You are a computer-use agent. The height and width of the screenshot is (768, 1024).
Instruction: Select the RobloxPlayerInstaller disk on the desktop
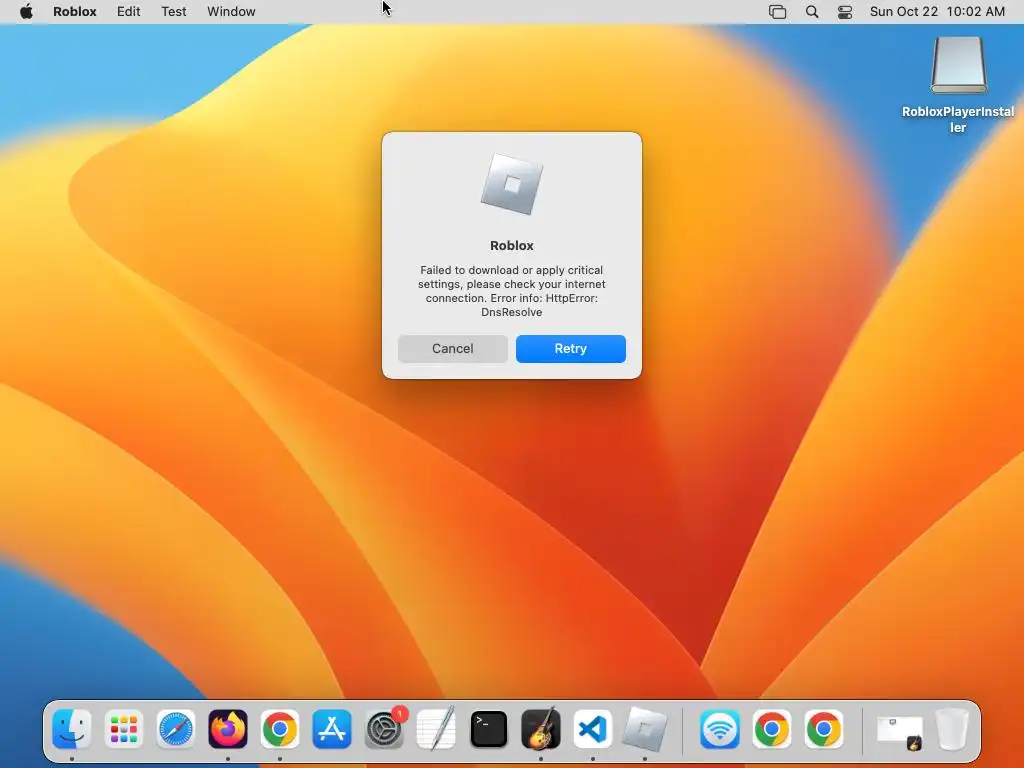coord(958,65)
